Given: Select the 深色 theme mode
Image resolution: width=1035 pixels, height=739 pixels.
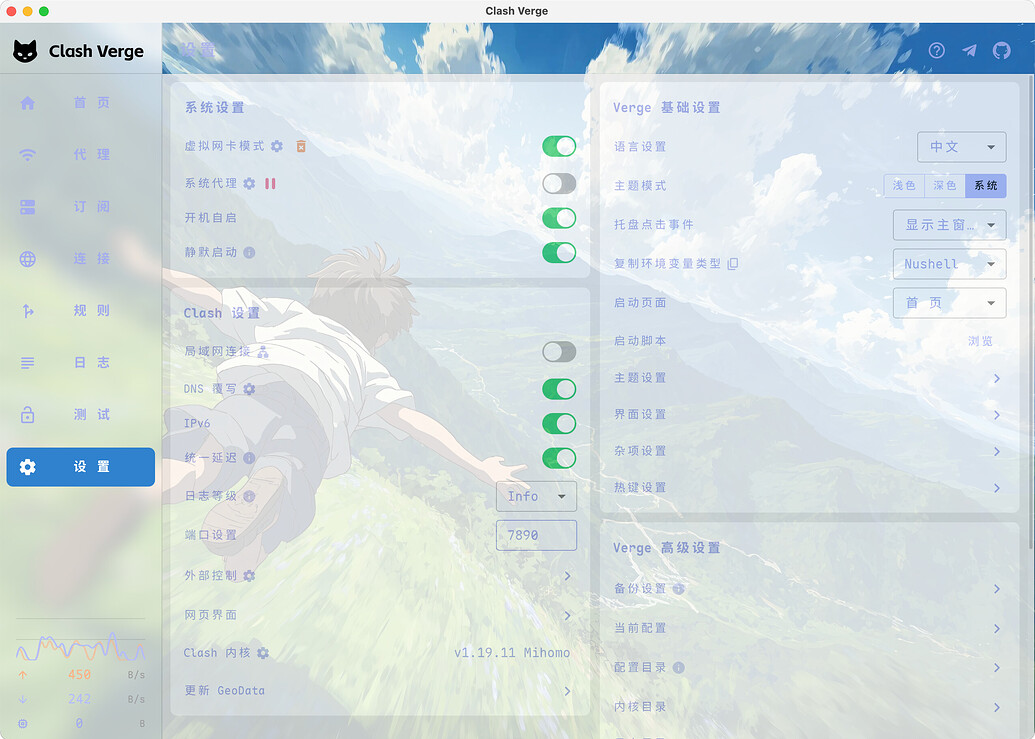Looking at the screenshot, I should tap(945, 185).
